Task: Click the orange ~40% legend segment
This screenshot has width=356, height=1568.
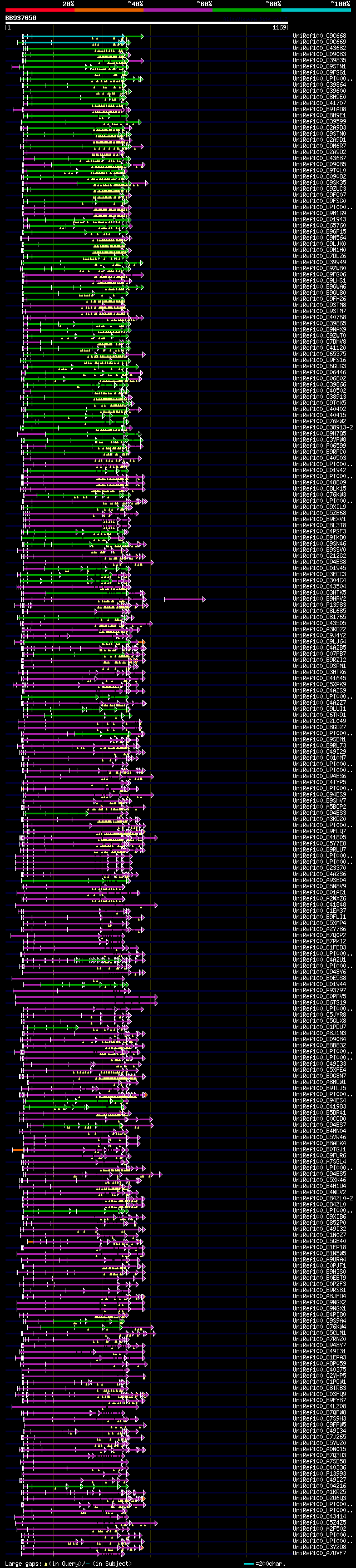Action: [x=109, y=10]
